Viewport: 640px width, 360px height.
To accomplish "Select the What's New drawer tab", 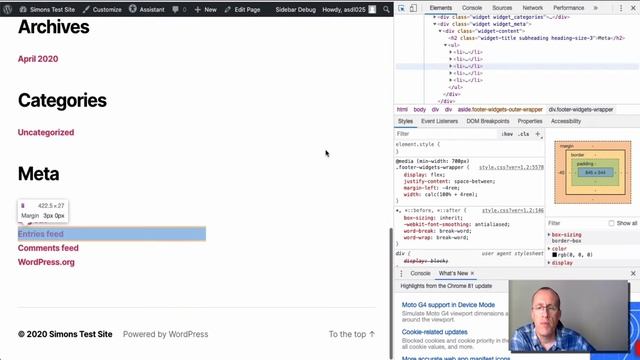I will pyautogui.click(x=453, y=273).
